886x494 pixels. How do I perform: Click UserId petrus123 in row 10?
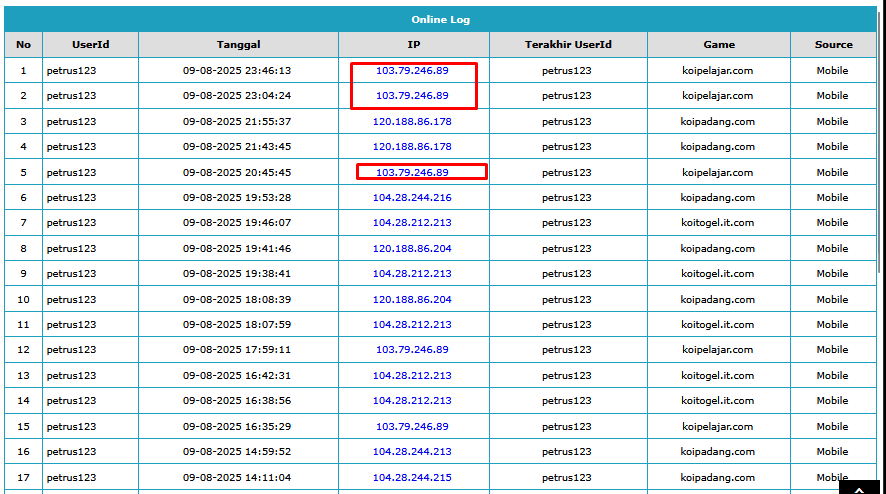point(71,300)
